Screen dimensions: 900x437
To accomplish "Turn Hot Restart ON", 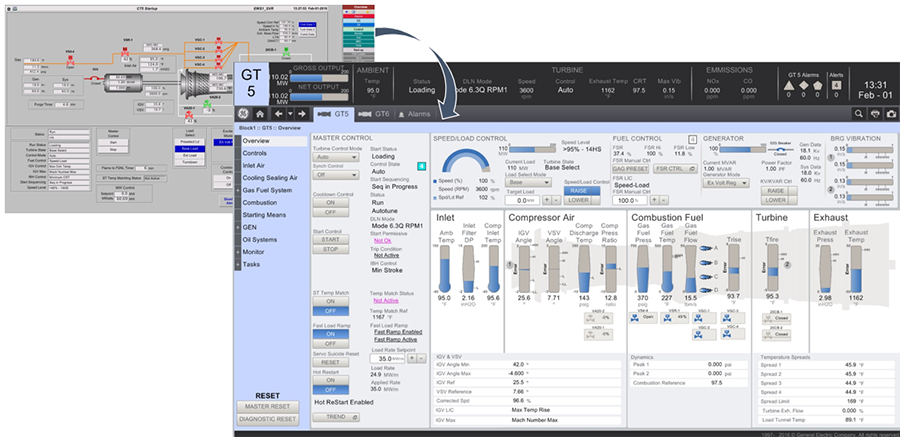I will click(x=331, y=380).
